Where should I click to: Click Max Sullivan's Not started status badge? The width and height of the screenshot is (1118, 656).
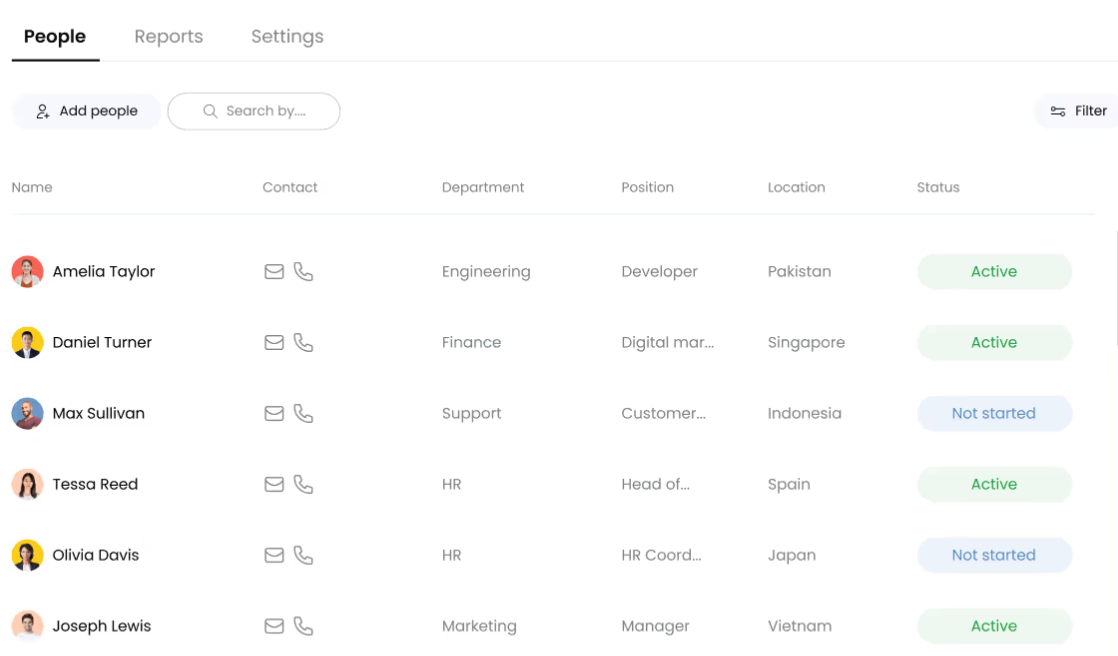click(x=993, y=414)
